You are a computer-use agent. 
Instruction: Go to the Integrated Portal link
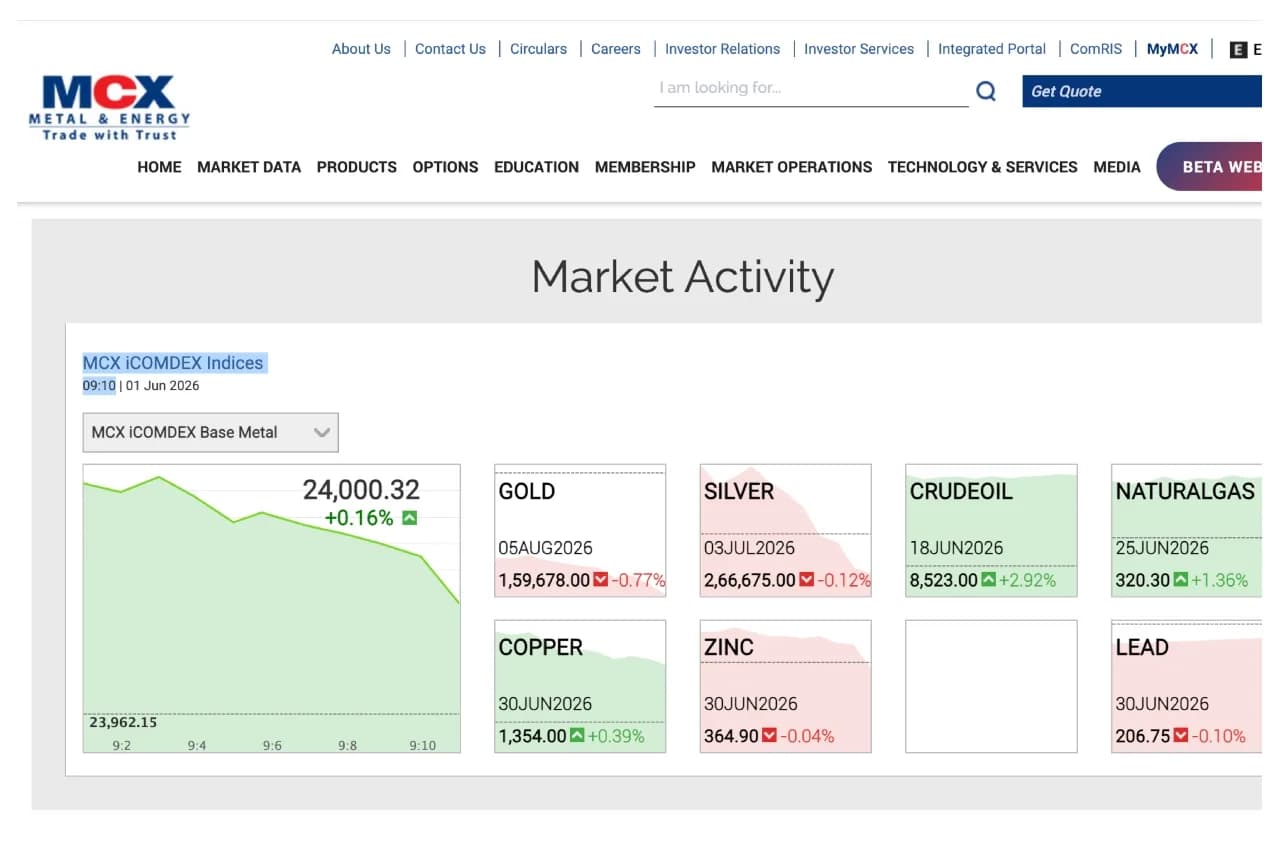pos(992,49)
